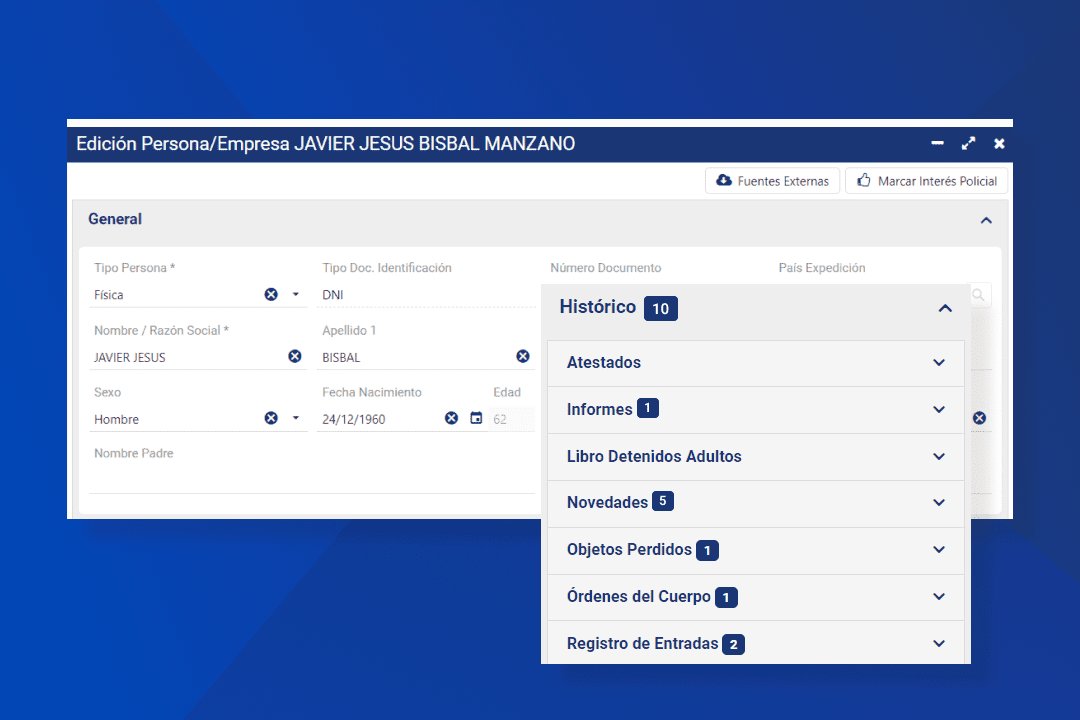The image size is (1080, 720).
Task: Click the Histórico heading text
Action: click(598, 307)
